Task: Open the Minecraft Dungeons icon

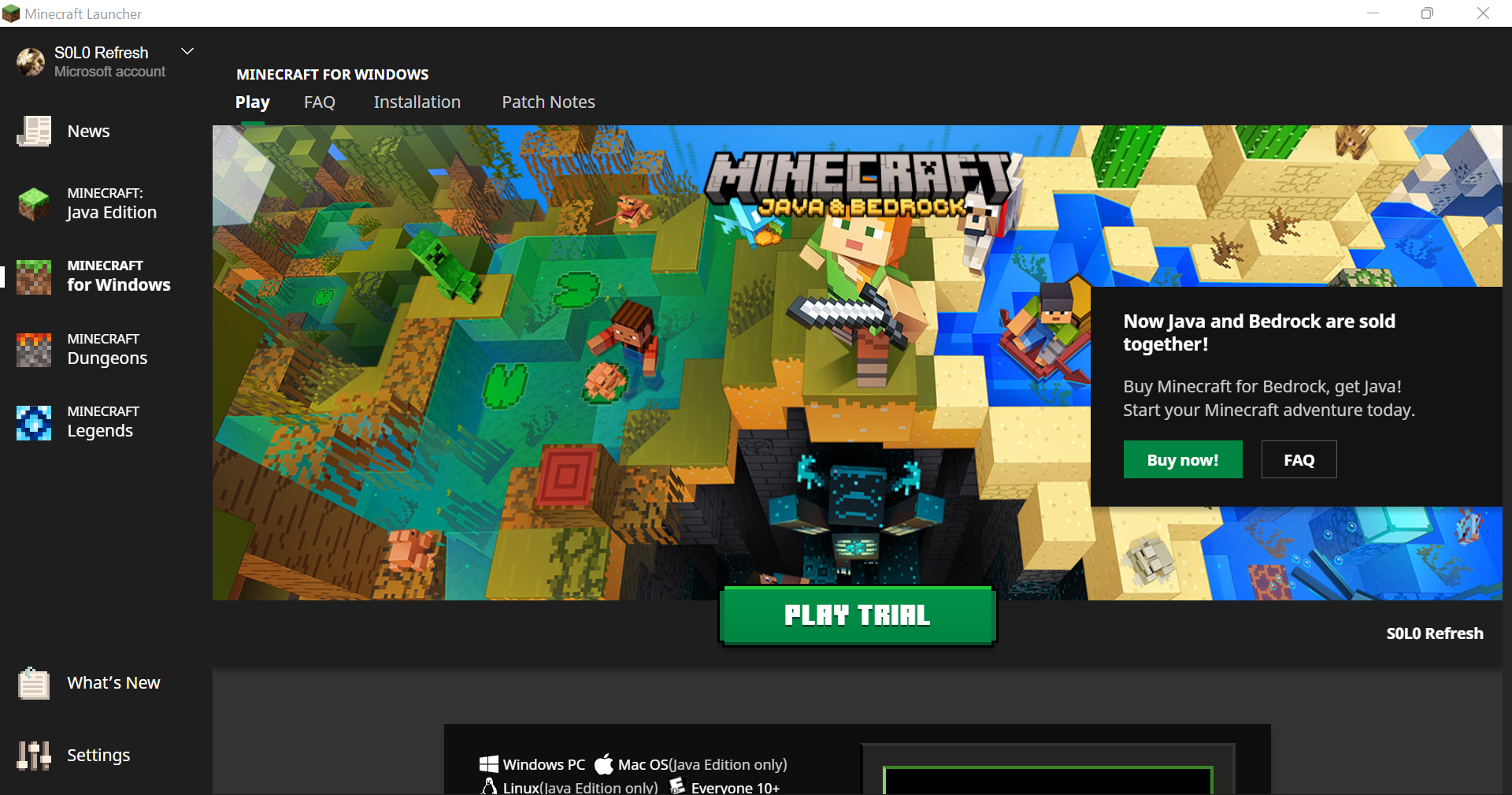Action: [34, 350]
